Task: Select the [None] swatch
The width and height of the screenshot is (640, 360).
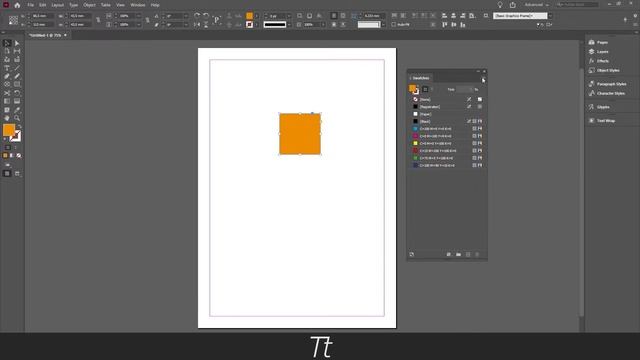Action: pos(447,99)
